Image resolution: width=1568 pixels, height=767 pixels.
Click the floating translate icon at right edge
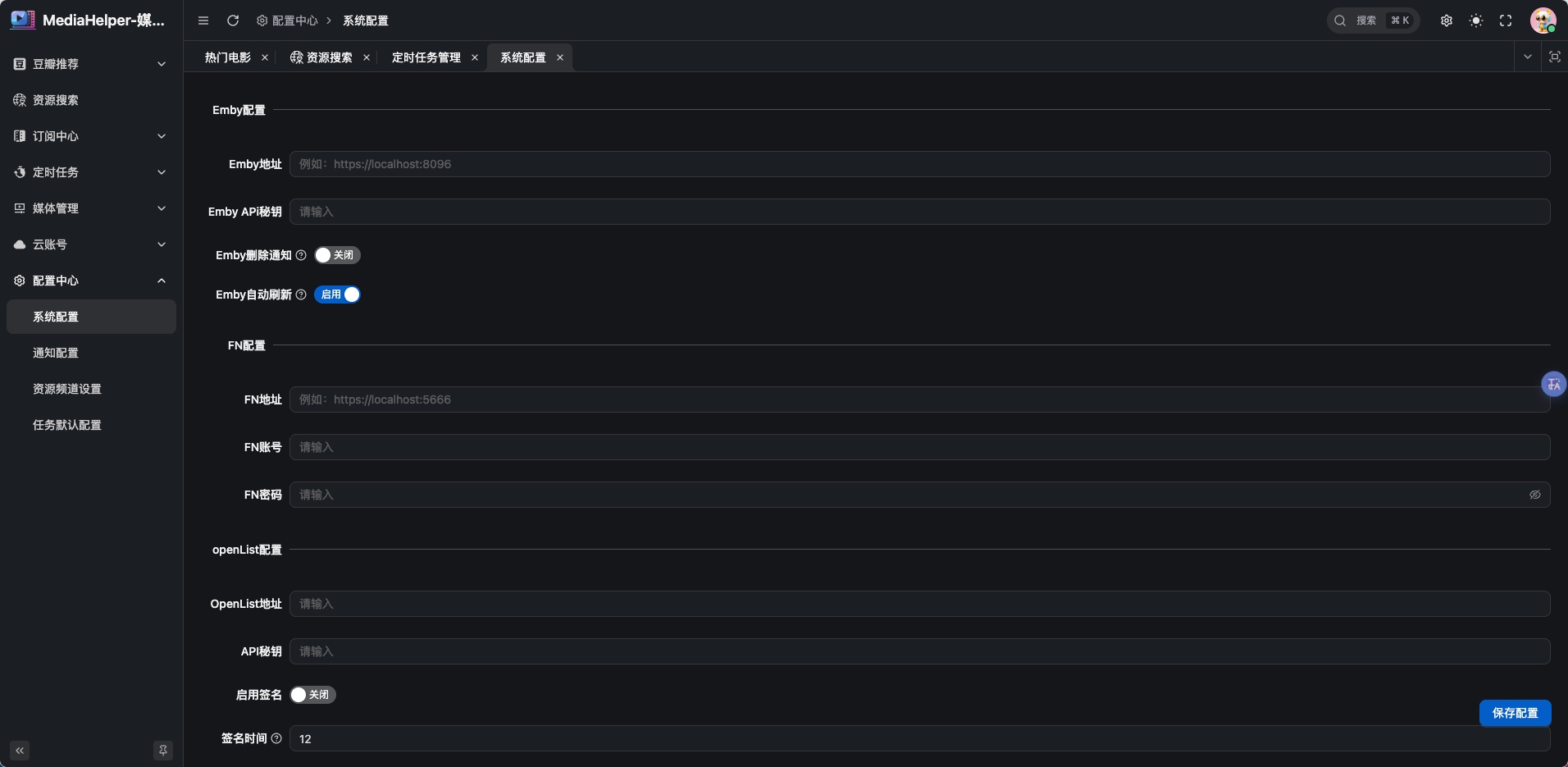pos(1554,384)
